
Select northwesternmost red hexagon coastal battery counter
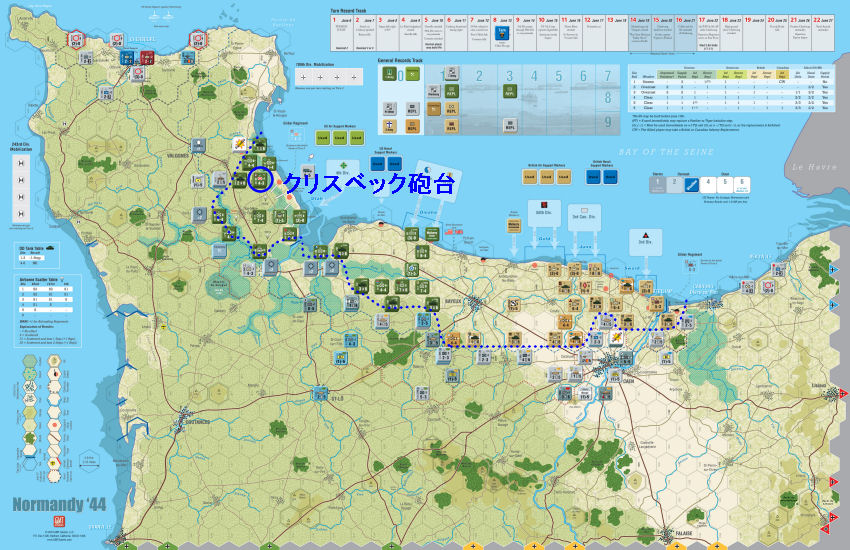click(x=75, y=39)
